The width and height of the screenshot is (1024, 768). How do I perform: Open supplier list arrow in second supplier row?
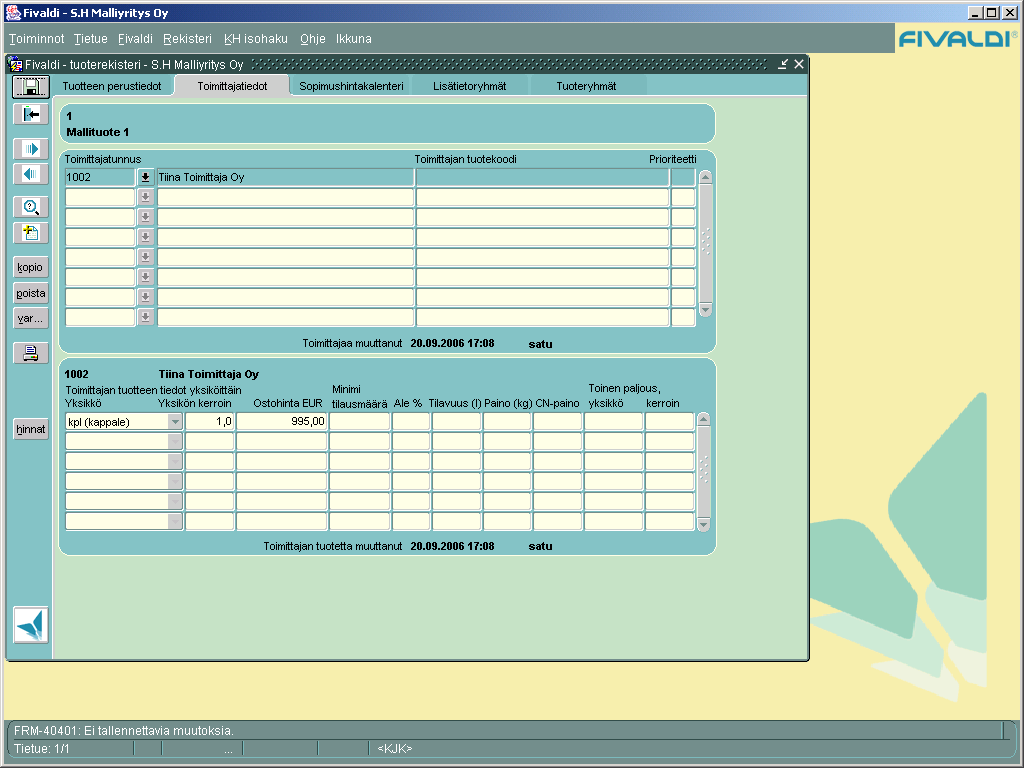(x=145, y=197)
